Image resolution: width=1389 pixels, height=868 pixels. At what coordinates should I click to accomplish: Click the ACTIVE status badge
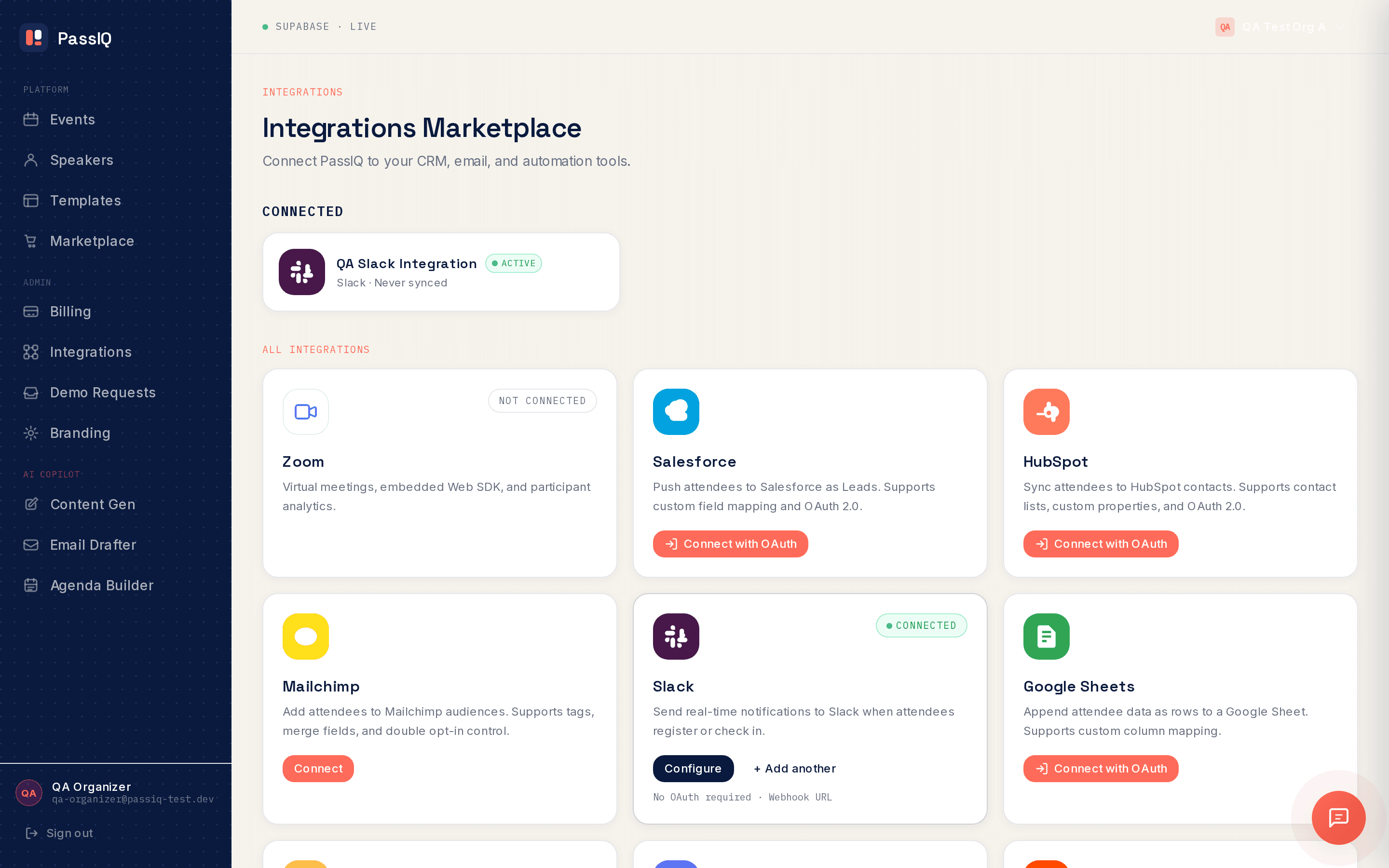[513, 263]
